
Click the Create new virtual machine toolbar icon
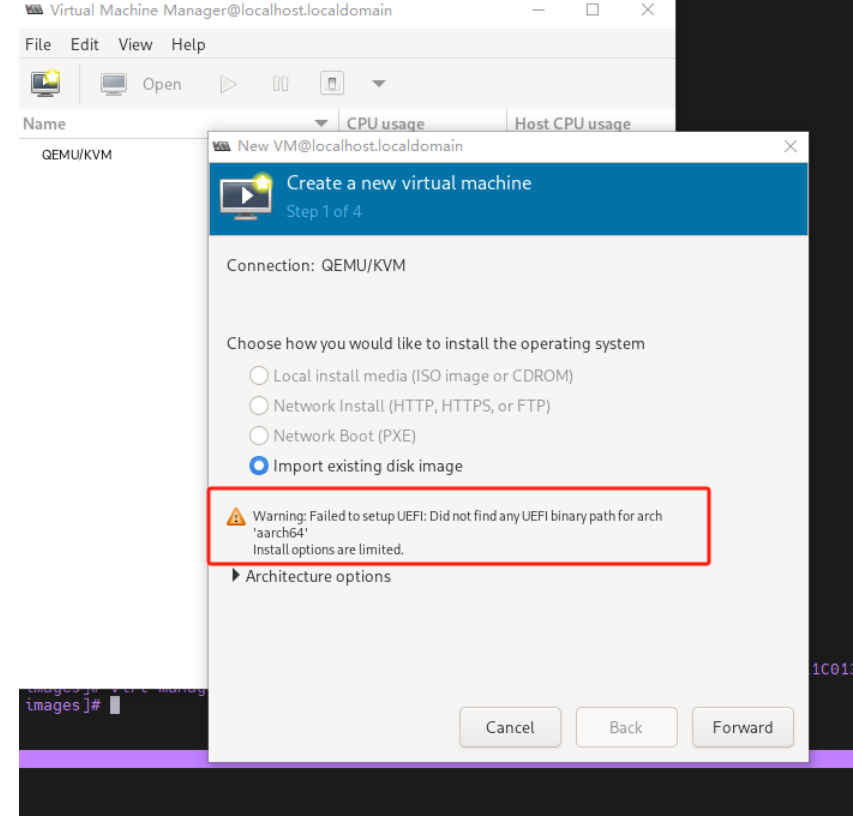pyautogui.click(x=46, y=84)
